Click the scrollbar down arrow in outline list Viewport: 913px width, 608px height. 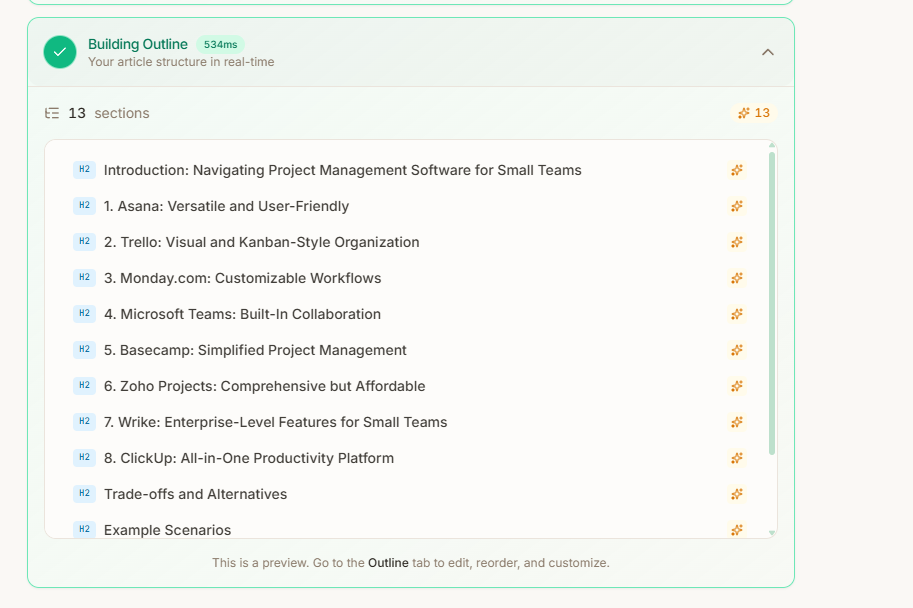tap(771, 533)
